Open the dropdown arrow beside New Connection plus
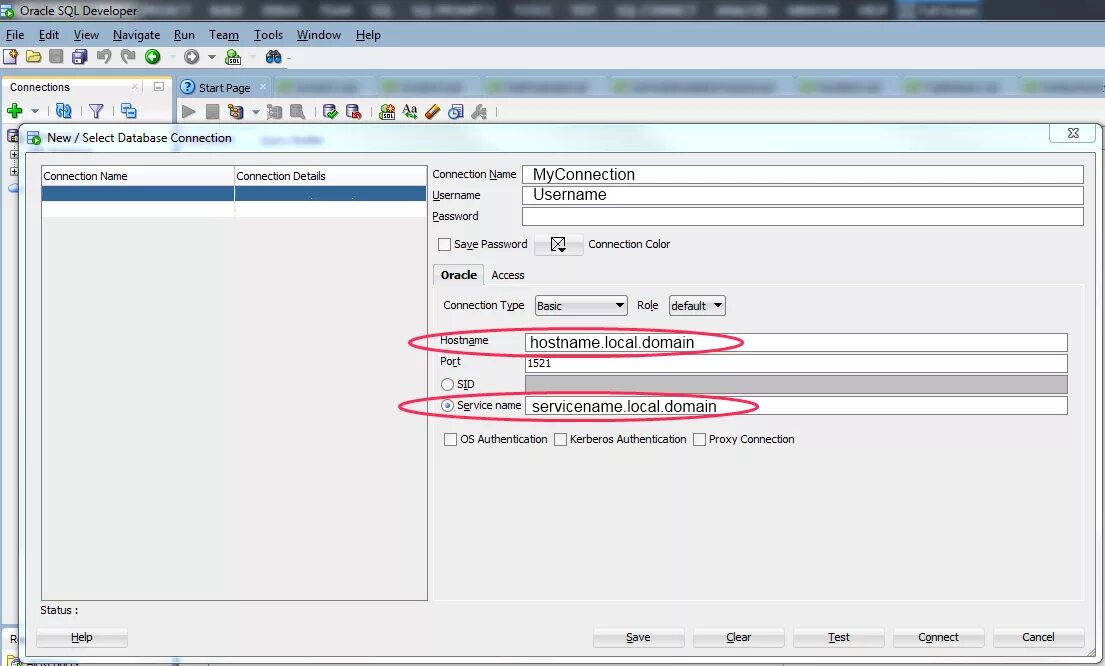Viewport: 1105px width, 666px height. click(x=35, y=111)
